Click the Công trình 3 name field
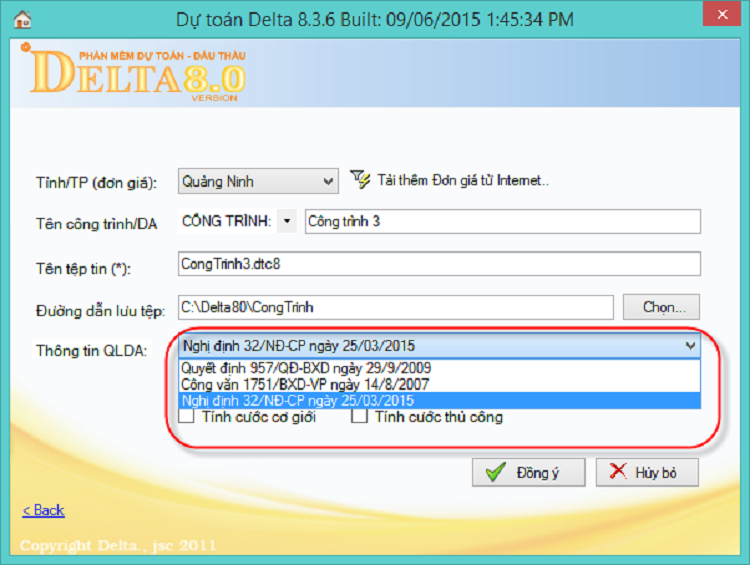750x565 pixels. tap(503, 222)
